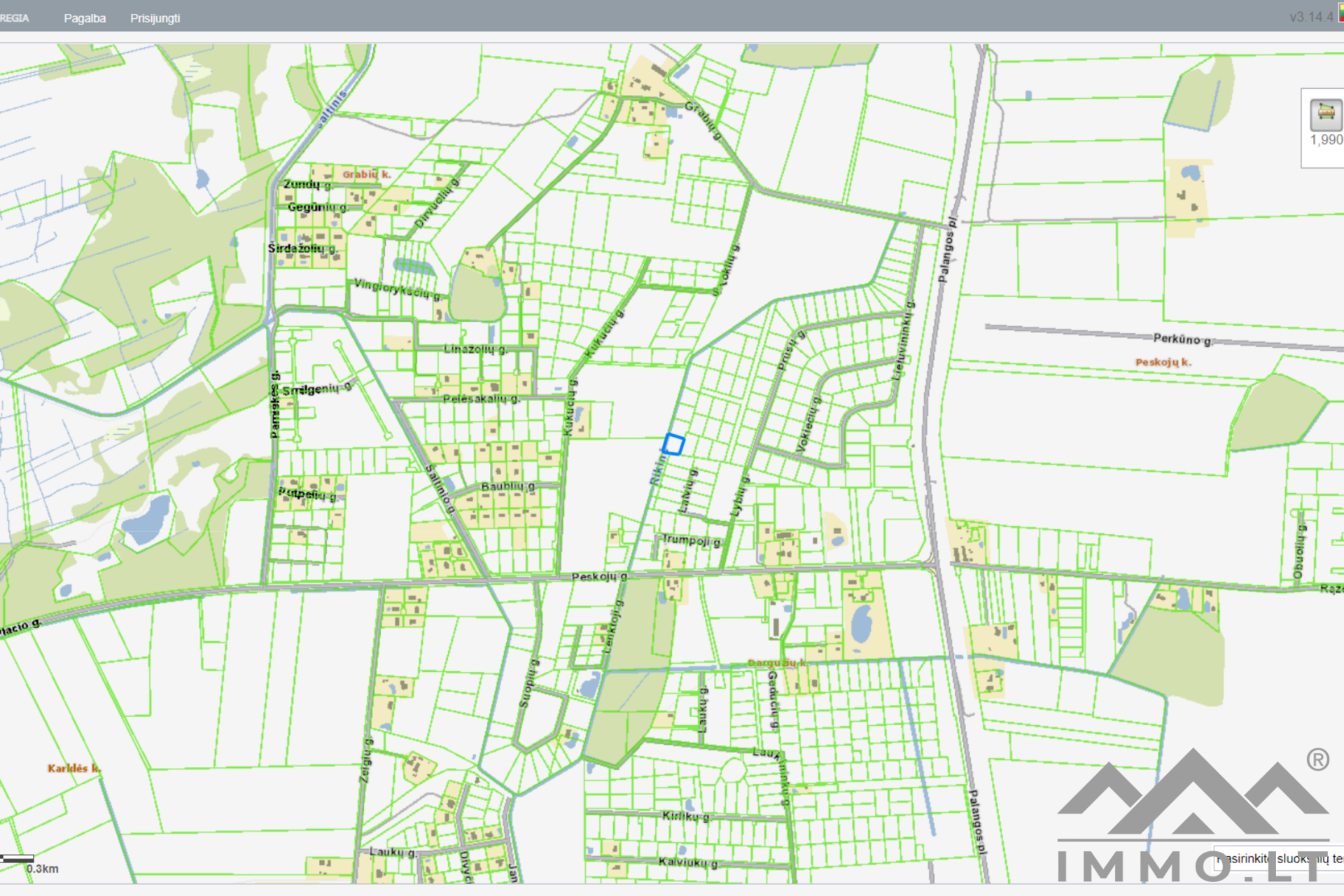This screenshot has height=896, width=1344.
Task: Click the Perkūno g. street label
Action: coord(1182,339)
